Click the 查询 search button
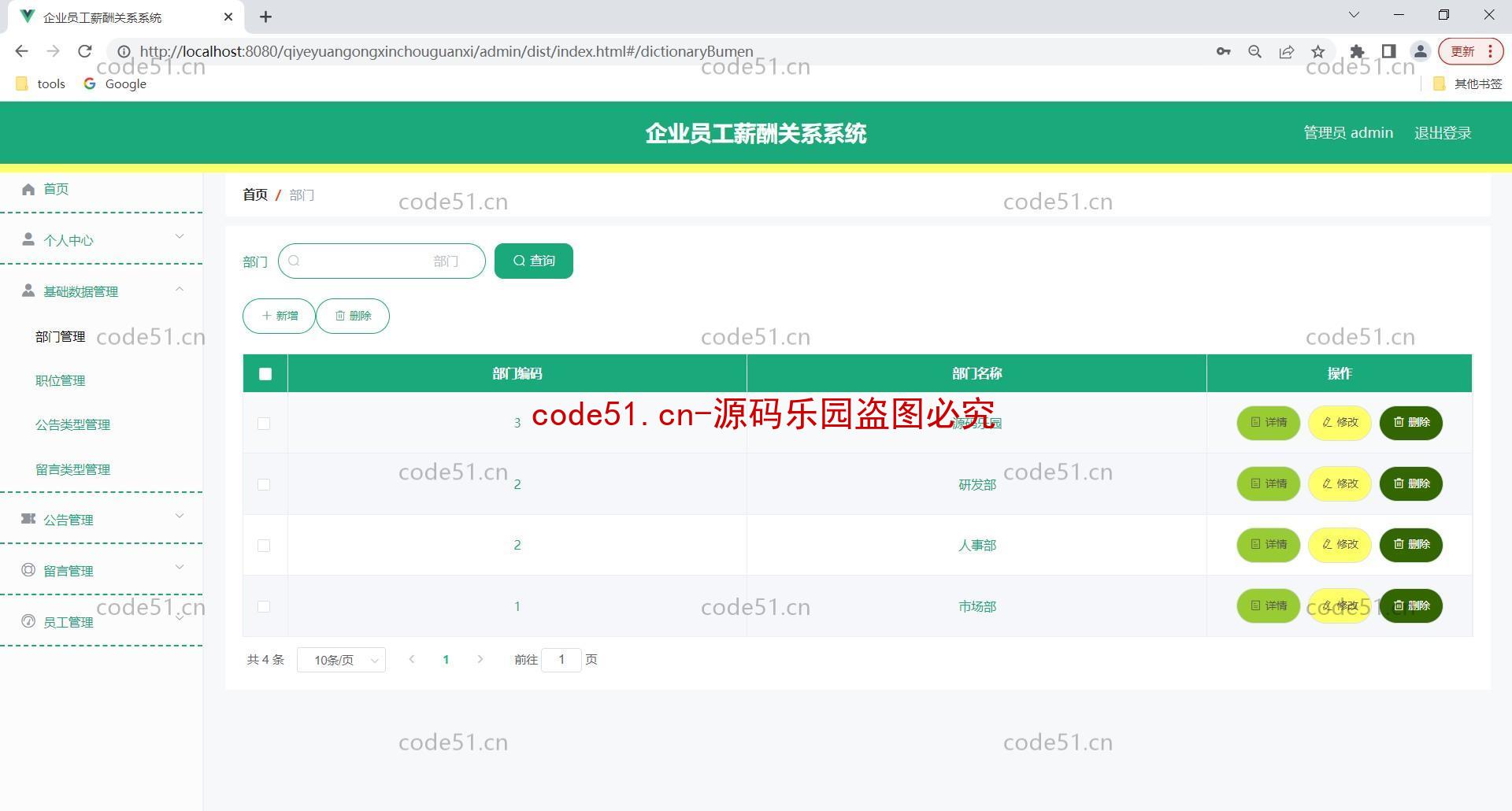 click(x=534, y=261)
